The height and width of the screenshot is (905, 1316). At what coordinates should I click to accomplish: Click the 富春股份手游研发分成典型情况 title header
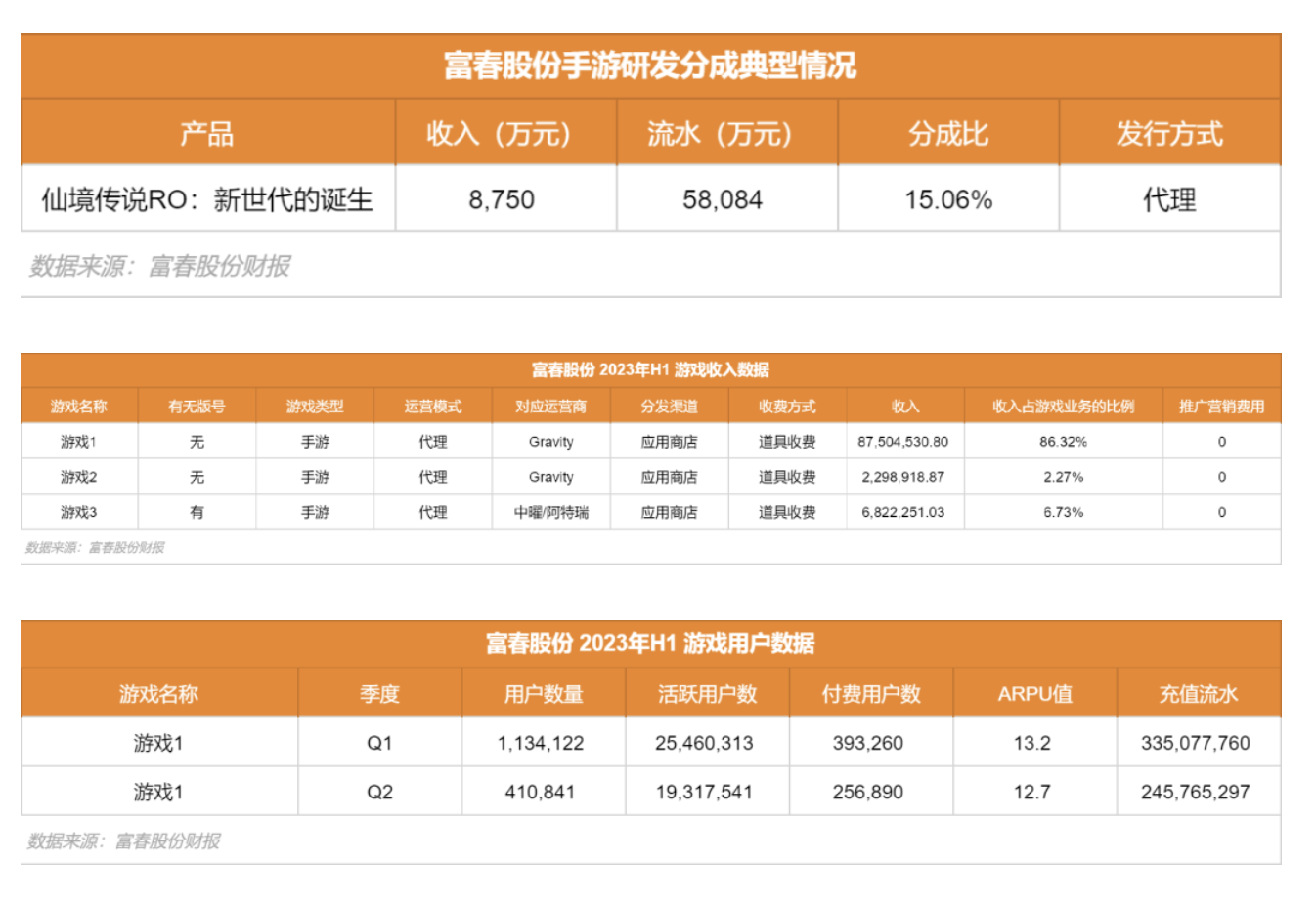point(650,65)
